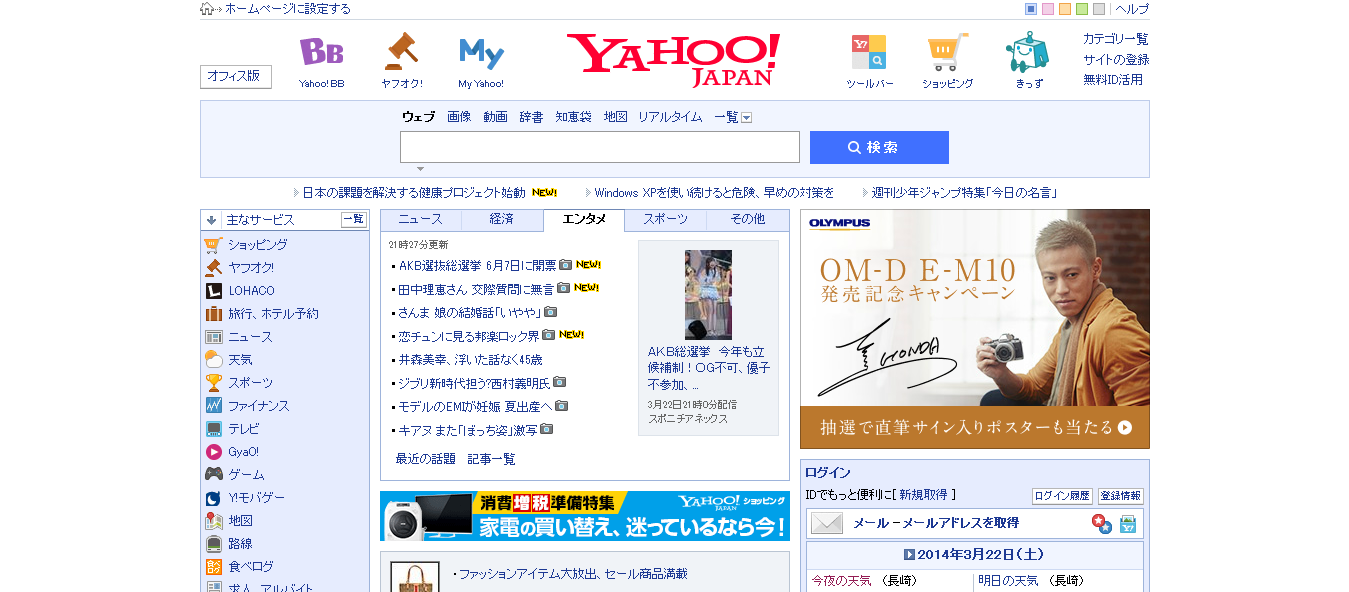This screenshot has height=592, width=1349.
Task: Click the ゲーム controller icon
Action: click(x=213, y=475)
